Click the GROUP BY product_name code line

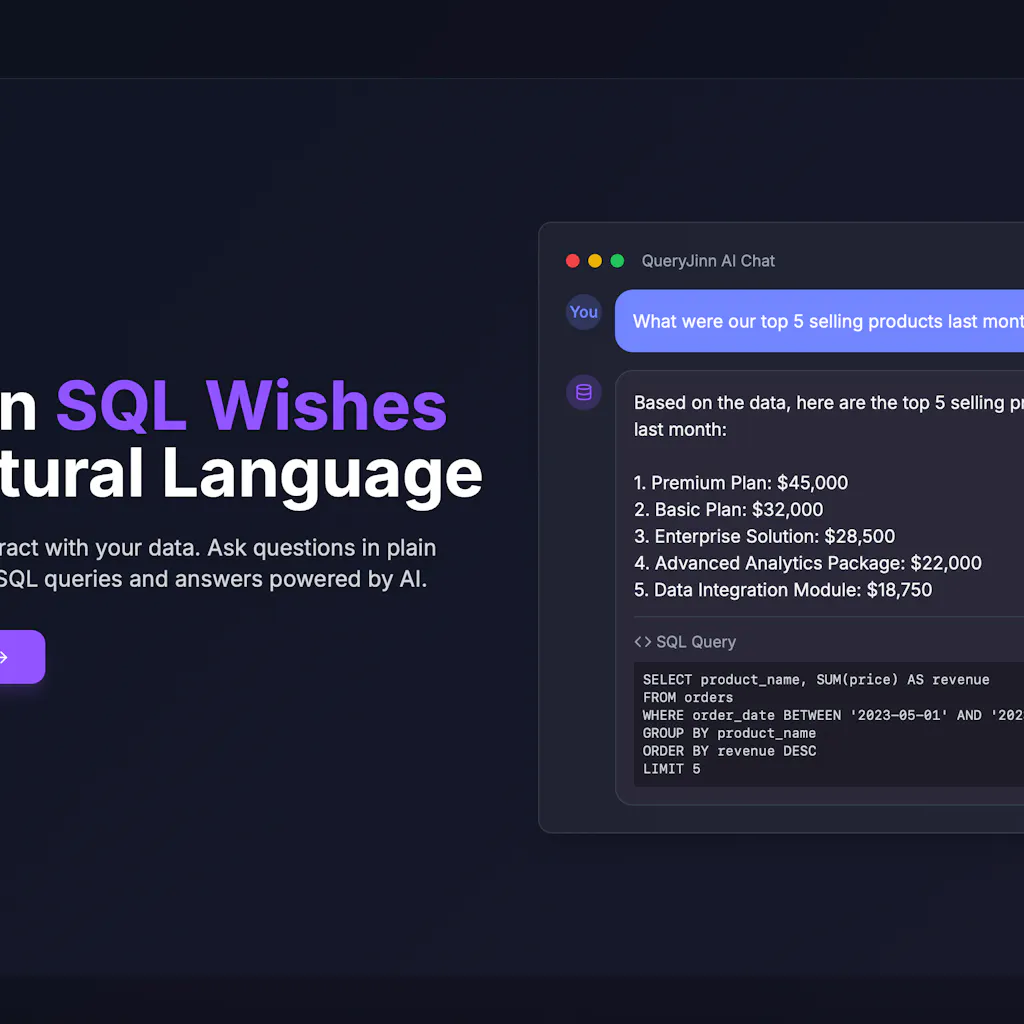pos(729,733)
